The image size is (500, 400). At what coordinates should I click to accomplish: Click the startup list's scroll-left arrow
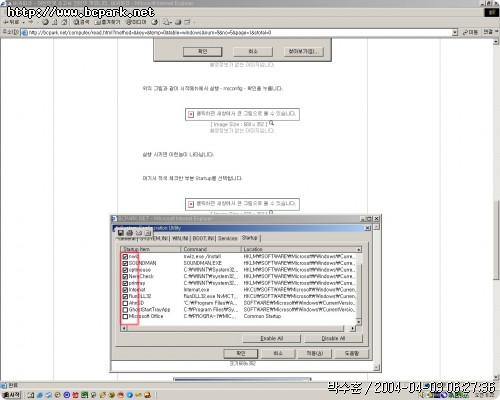pos(124,329)
